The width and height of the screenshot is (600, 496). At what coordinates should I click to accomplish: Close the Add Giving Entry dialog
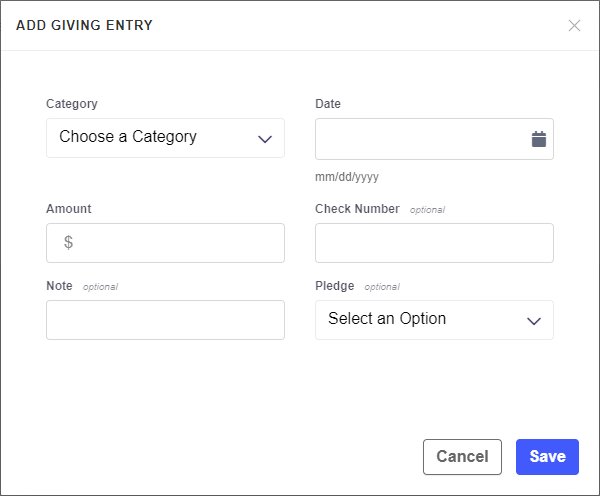[574, 25]
